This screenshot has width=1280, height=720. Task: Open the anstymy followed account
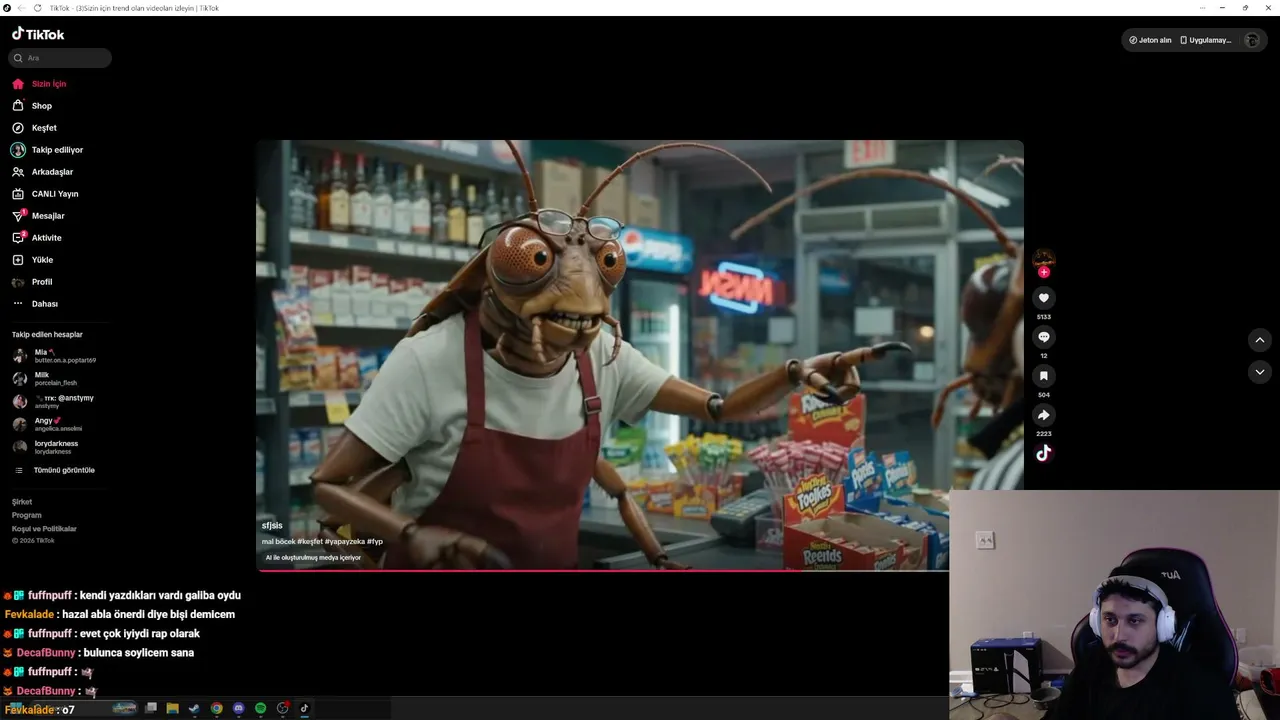coord(54,401)
